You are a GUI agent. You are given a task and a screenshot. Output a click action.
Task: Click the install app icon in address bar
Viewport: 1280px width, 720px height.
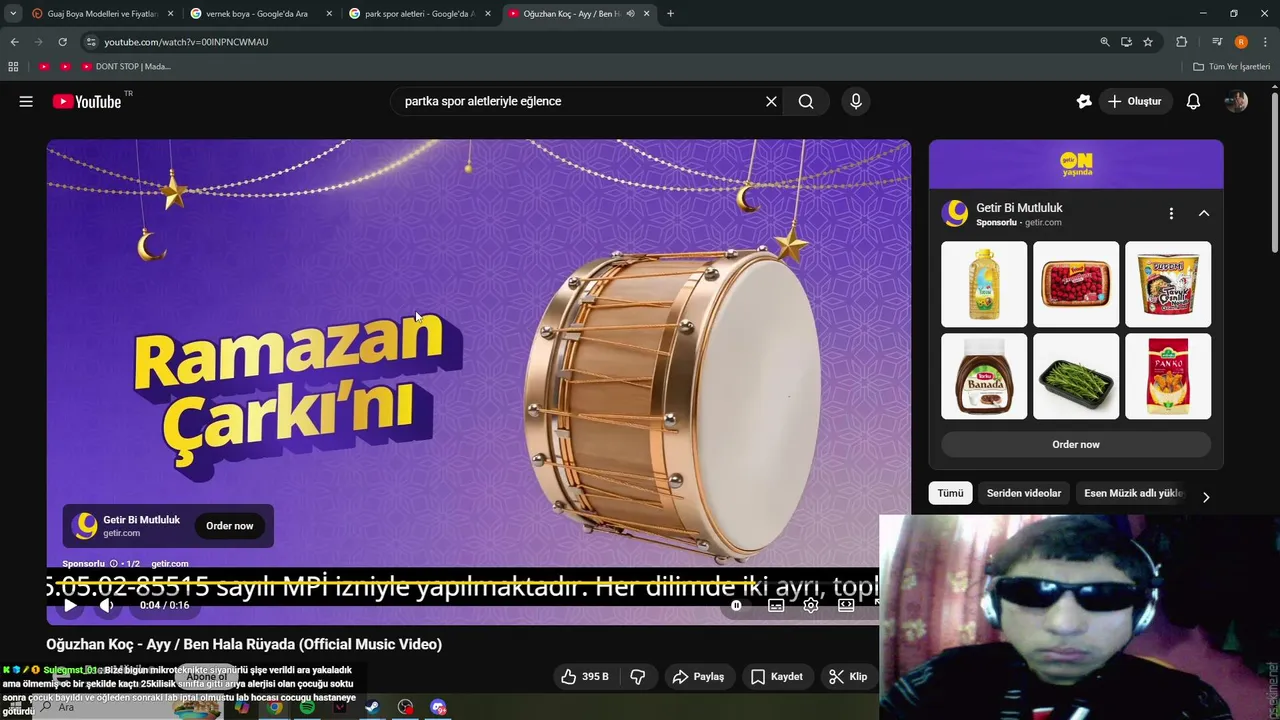pos(1126,42)
